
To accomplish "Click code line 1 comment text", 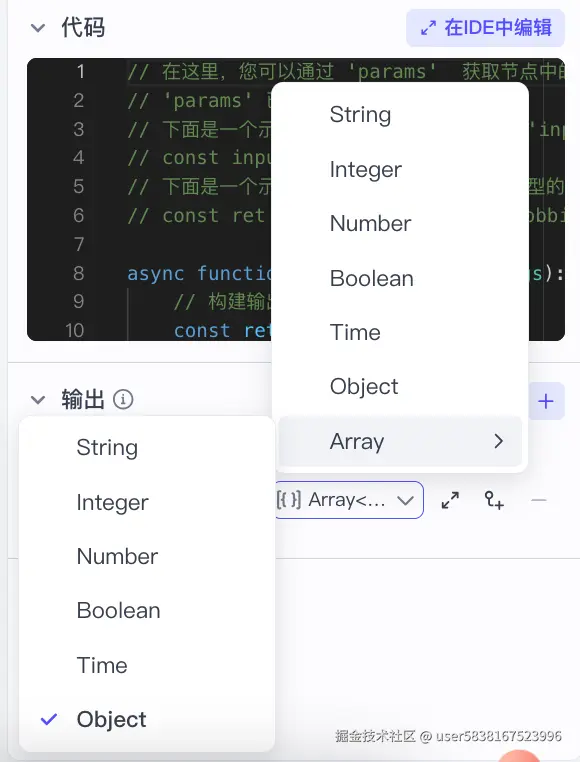I will tap(346, 72).
